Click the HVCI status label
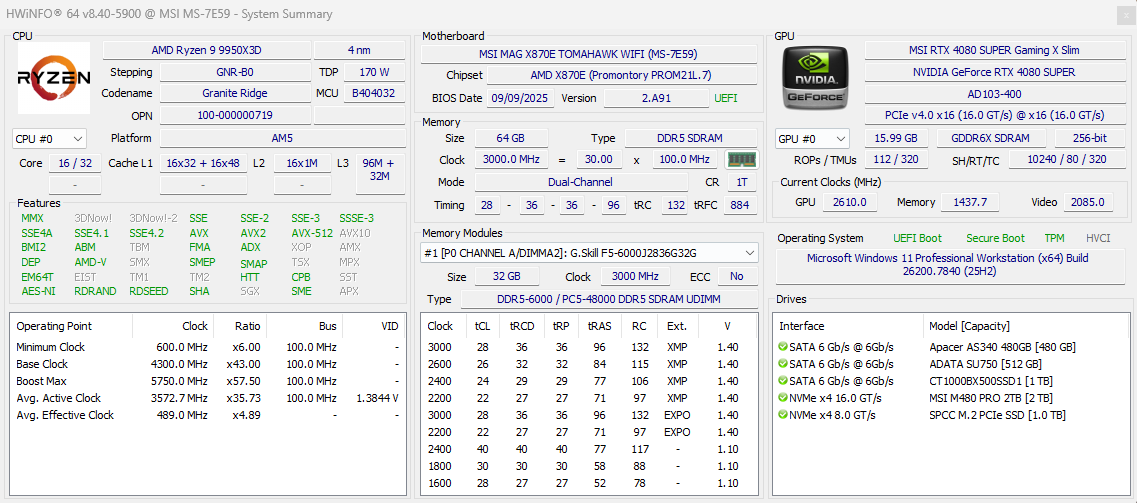 (1098, 238)
